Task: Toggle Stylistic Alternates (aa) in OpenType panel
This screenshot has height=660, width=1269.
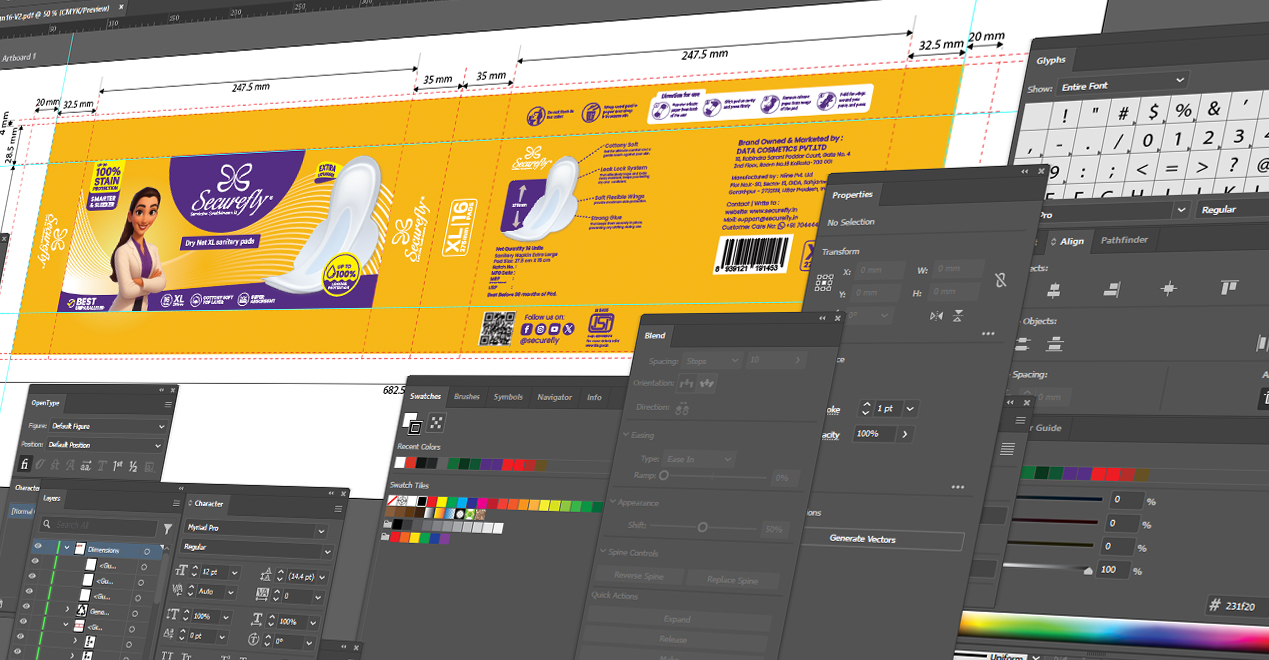Action: 86,466
